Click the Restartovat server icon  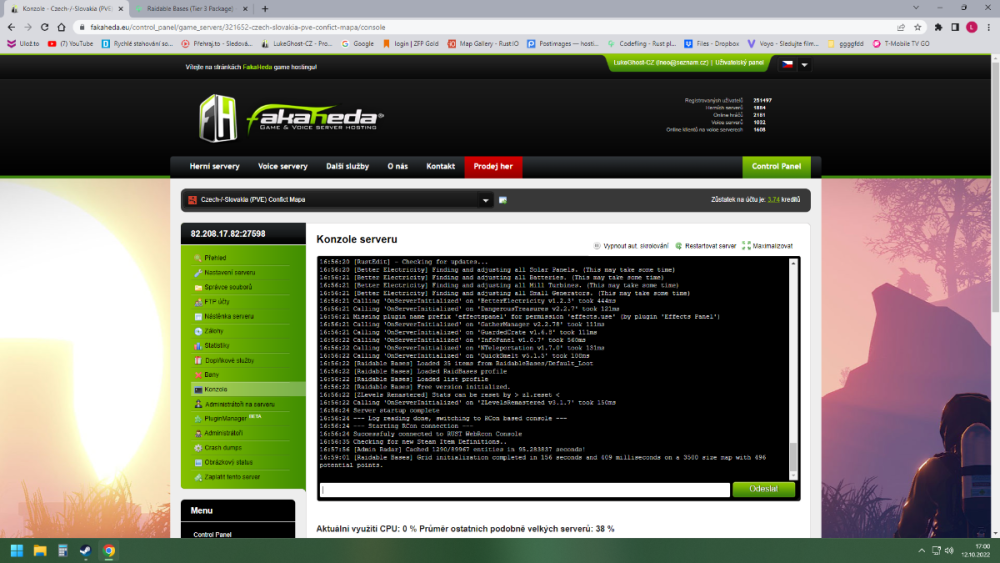click(679, 245)
